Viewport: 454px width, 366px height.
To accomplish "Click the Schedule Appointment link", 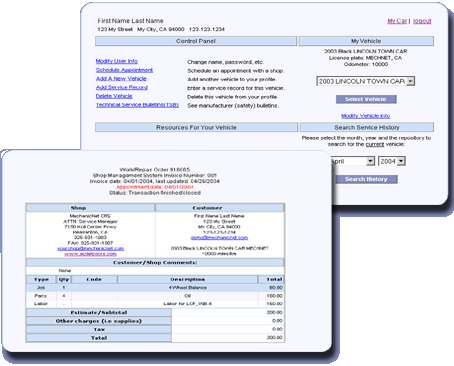I will click(124, 70).
